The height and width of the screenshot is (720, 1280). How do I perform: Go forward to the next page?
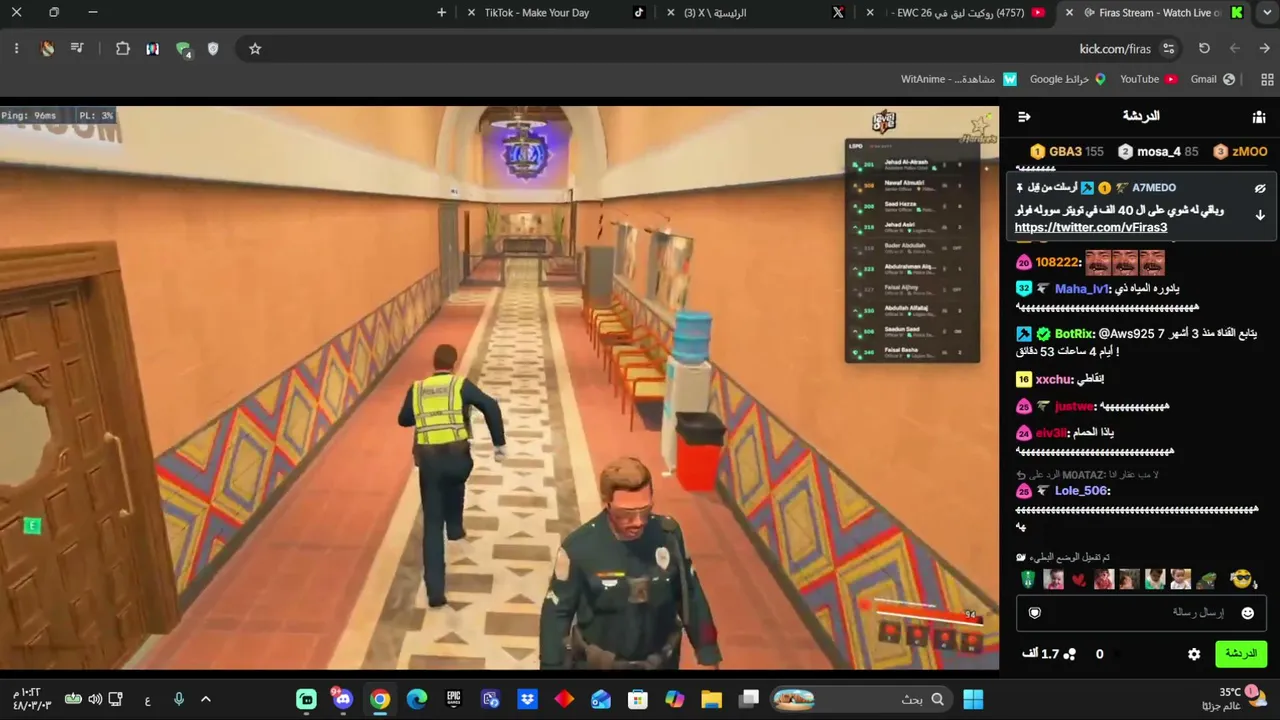point(1235,48)
